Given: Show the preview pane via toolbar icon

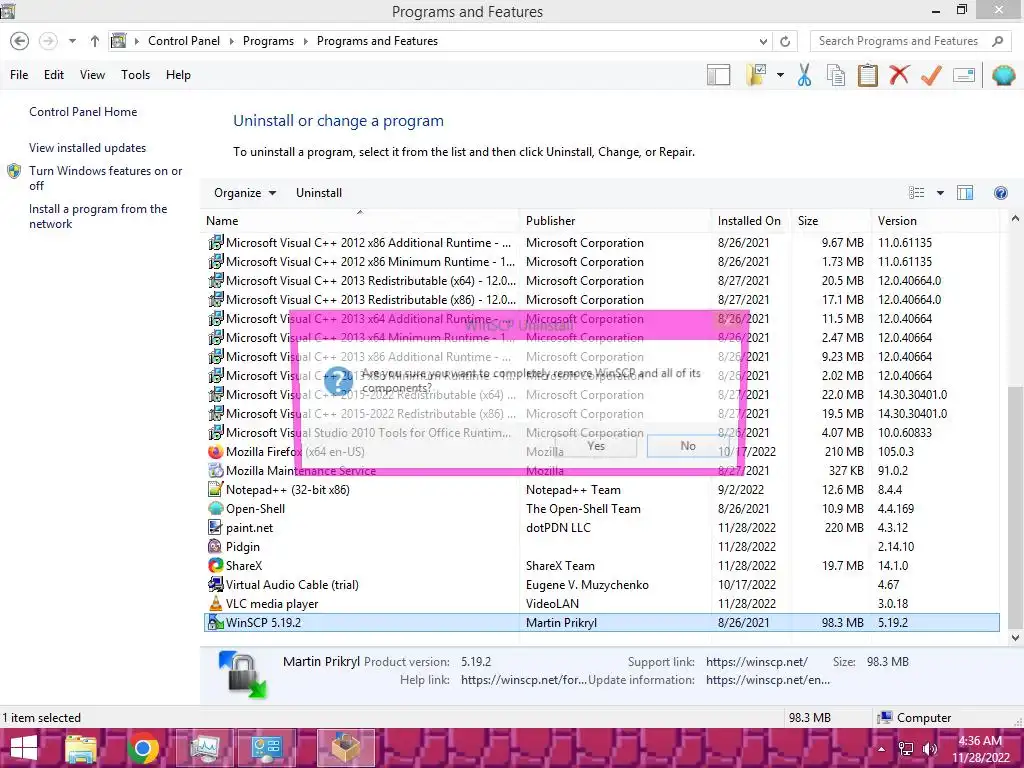Looking at the screenshot, I should pos(965,193).
